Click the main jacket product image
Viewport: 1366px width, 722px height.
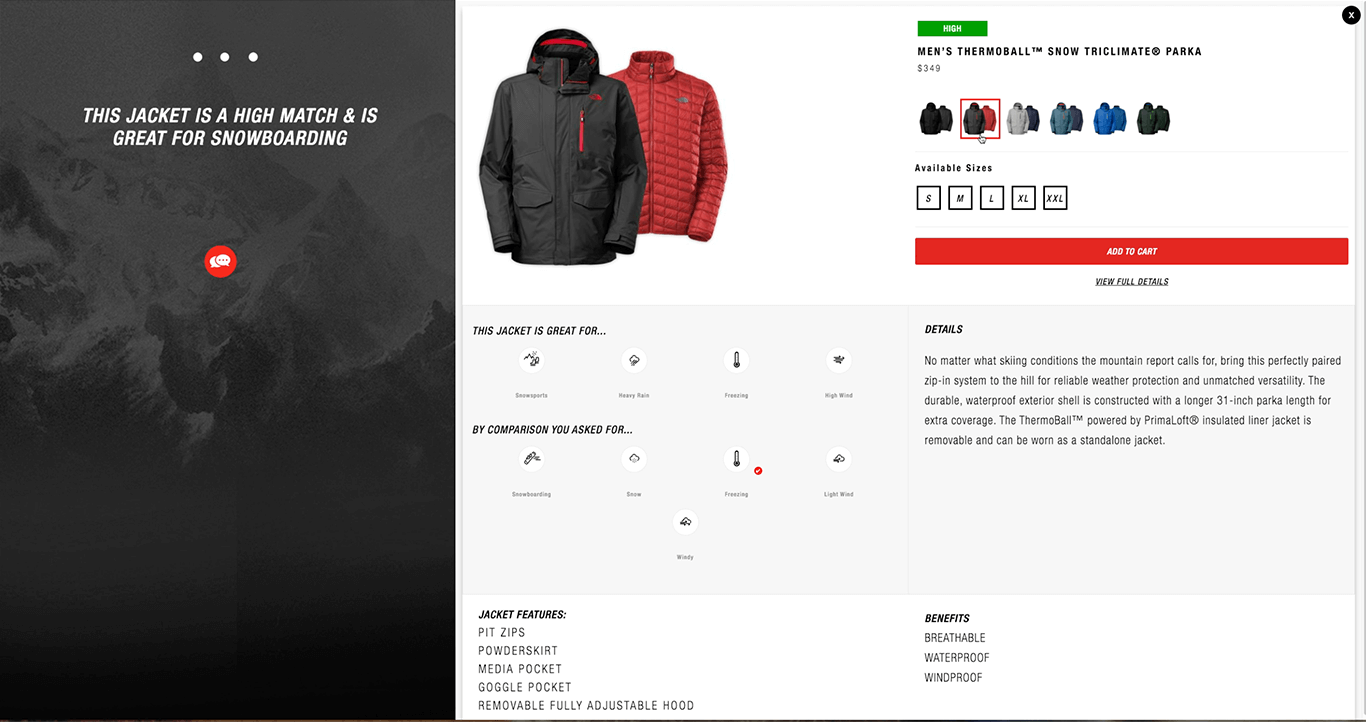point(603,147)
